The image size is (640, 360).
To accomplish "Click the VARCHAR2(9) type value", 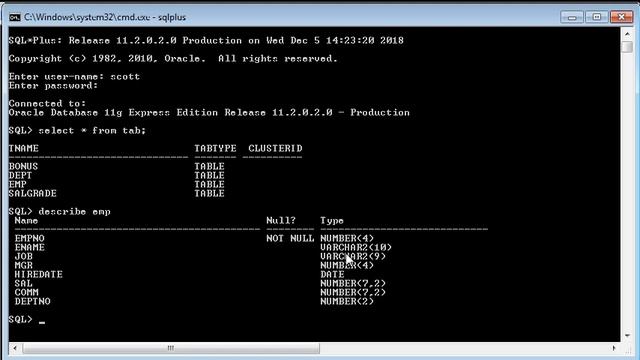I will pyautogui.click(x=353, y=256).
